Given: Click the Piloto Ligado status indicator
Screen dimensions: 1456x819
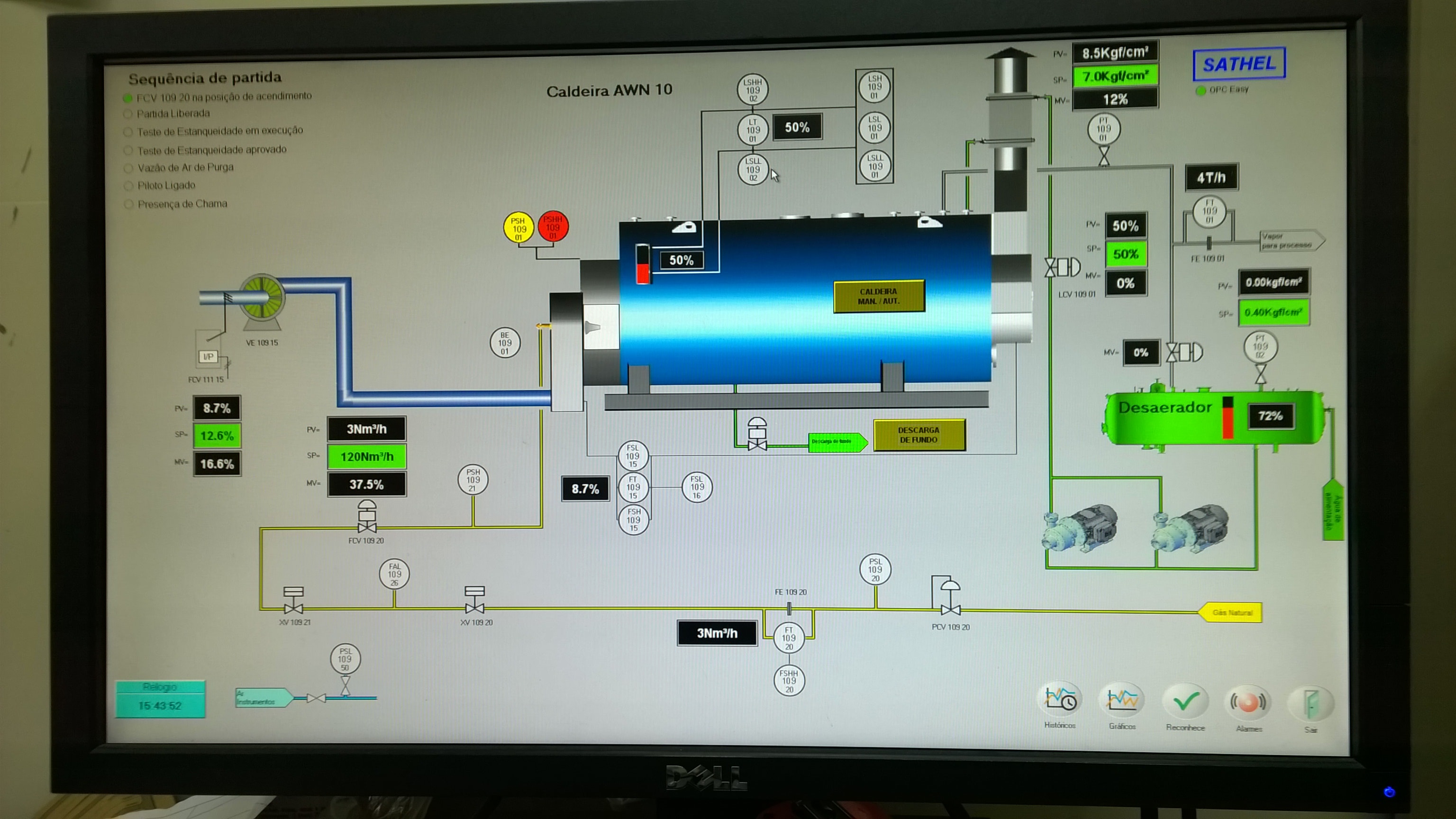Looking at the screenshot, I should pyautogui.click(x=128, y=185).
